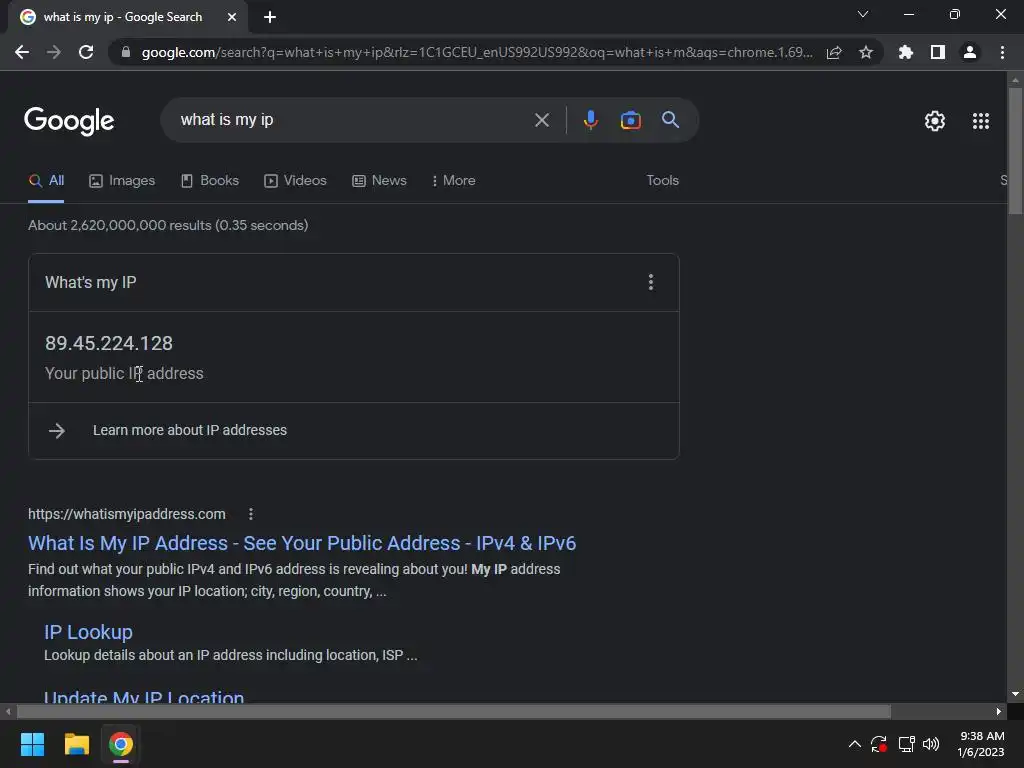Click the browser forward arrow
Viewport: 1024px width, 768px height.
pyautogui.click(x=54, y=52)
